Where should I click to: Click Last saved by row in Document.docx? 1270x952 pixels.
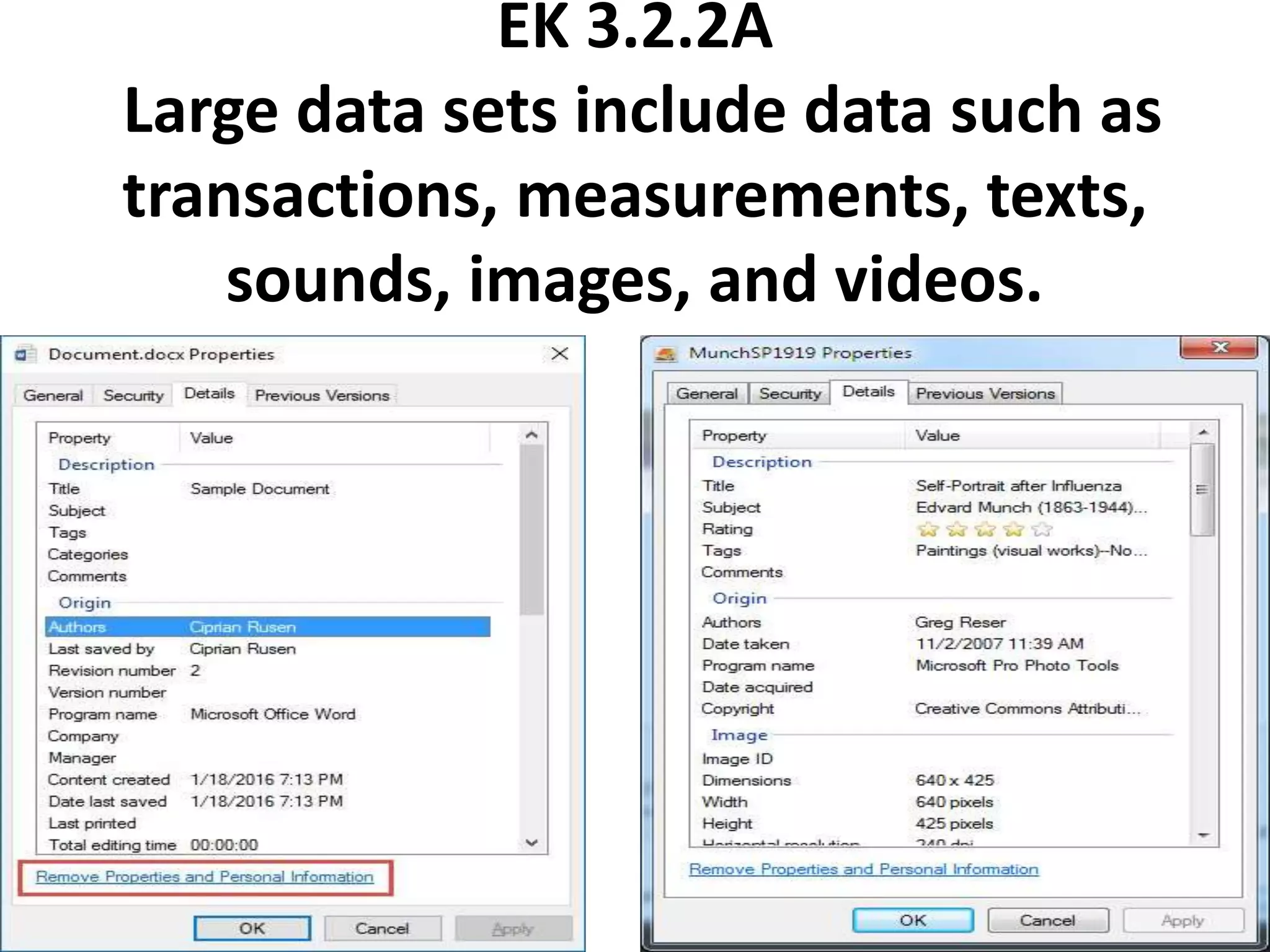(x=268, y=649)
